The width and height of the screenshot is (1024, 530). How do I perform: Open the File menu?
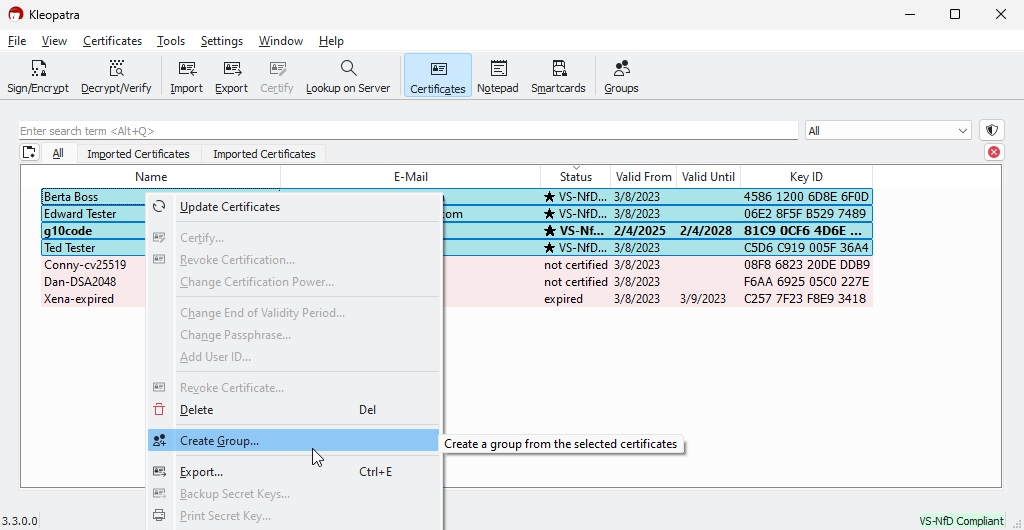point(17,40)
